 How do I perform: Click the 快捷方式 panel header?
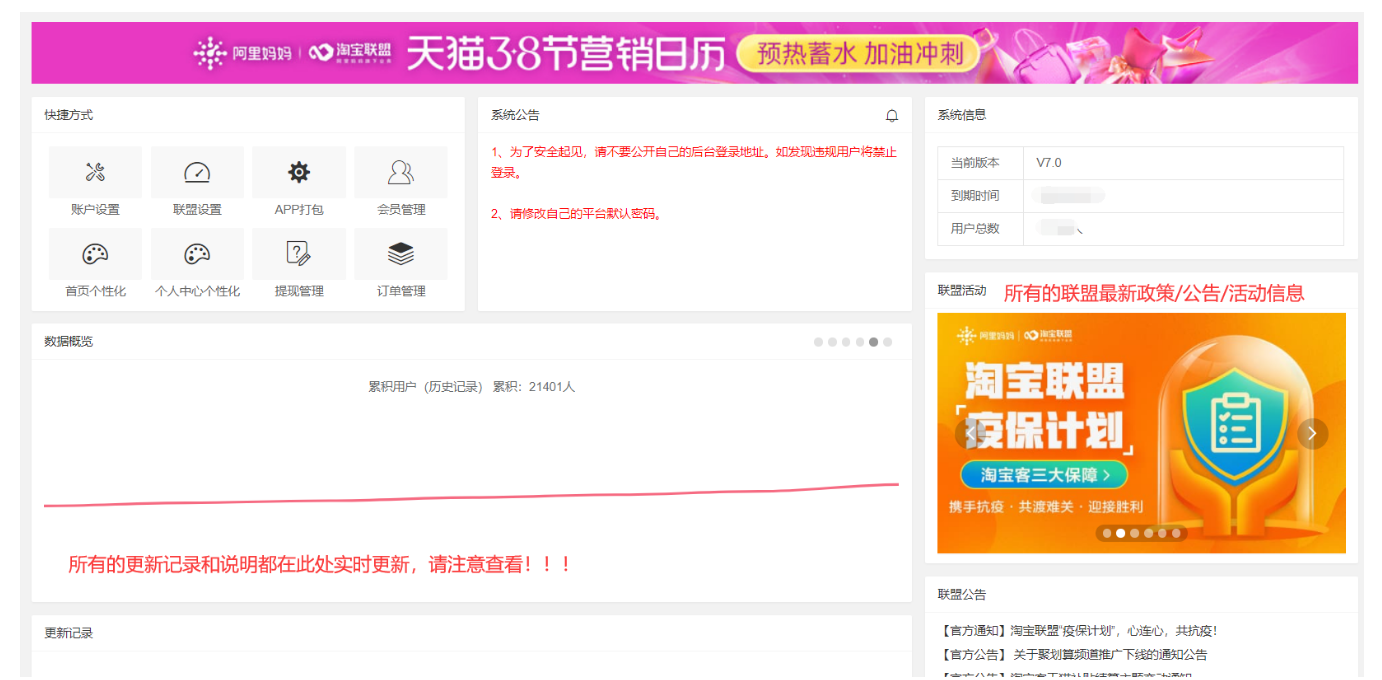[x=68, y=115]
